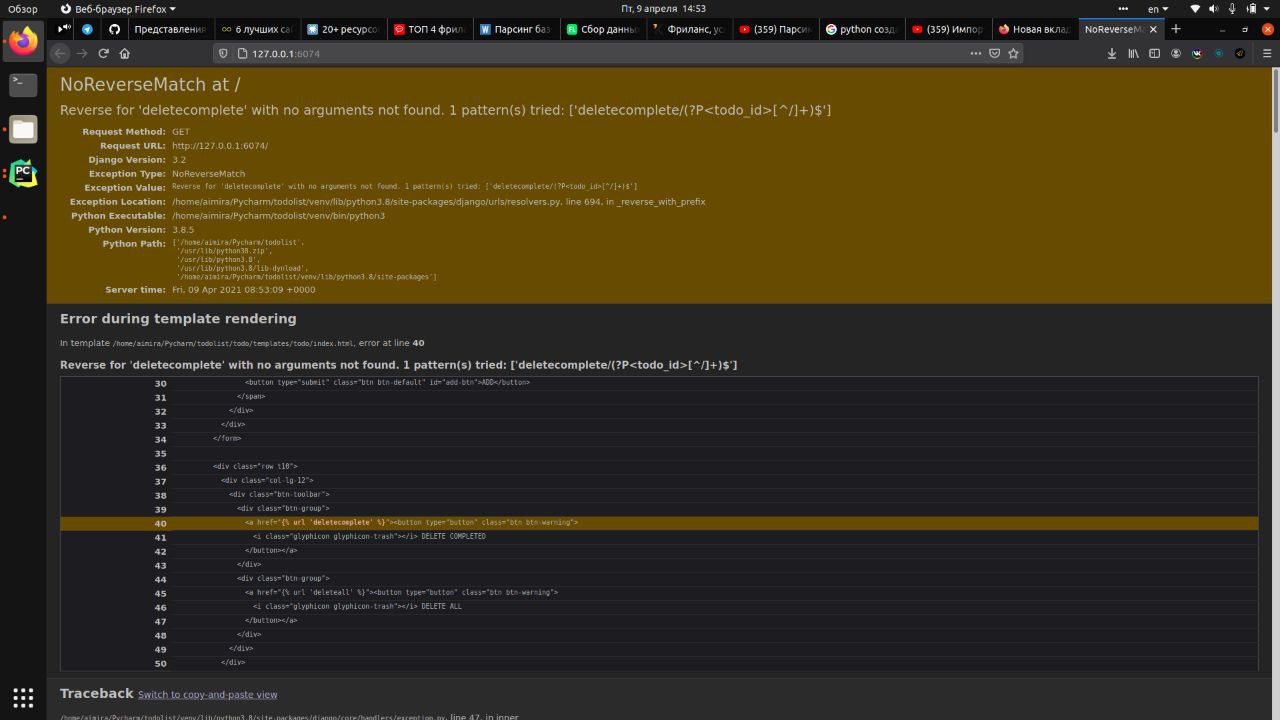The image size is (1280, 720).
Task: Open PyCharm from the dock
Action: [x=23, y=173]
